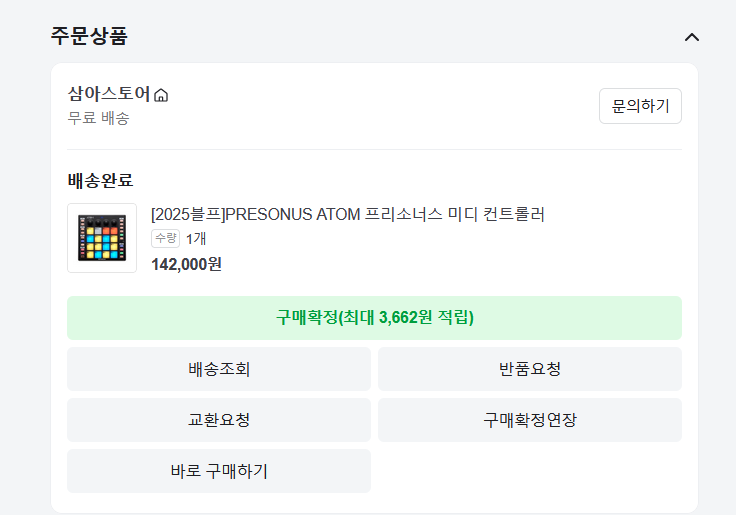736x515 pixels.
Task: Request an exchange with 교환요청
Action: click(x=219, y=420)
